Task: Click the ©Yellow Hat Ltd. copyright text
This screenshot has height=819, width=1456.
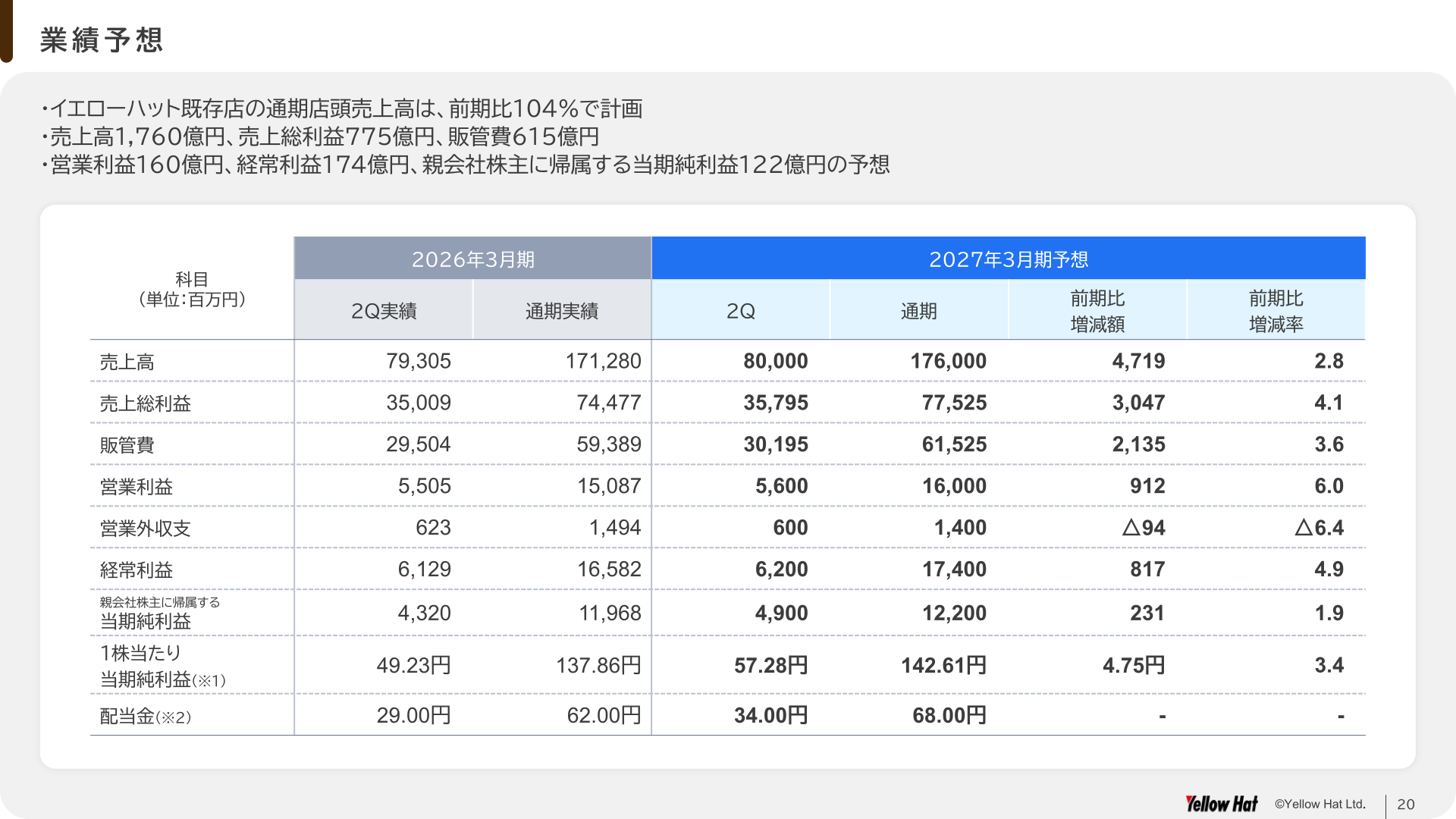Action: [1319, 804]
